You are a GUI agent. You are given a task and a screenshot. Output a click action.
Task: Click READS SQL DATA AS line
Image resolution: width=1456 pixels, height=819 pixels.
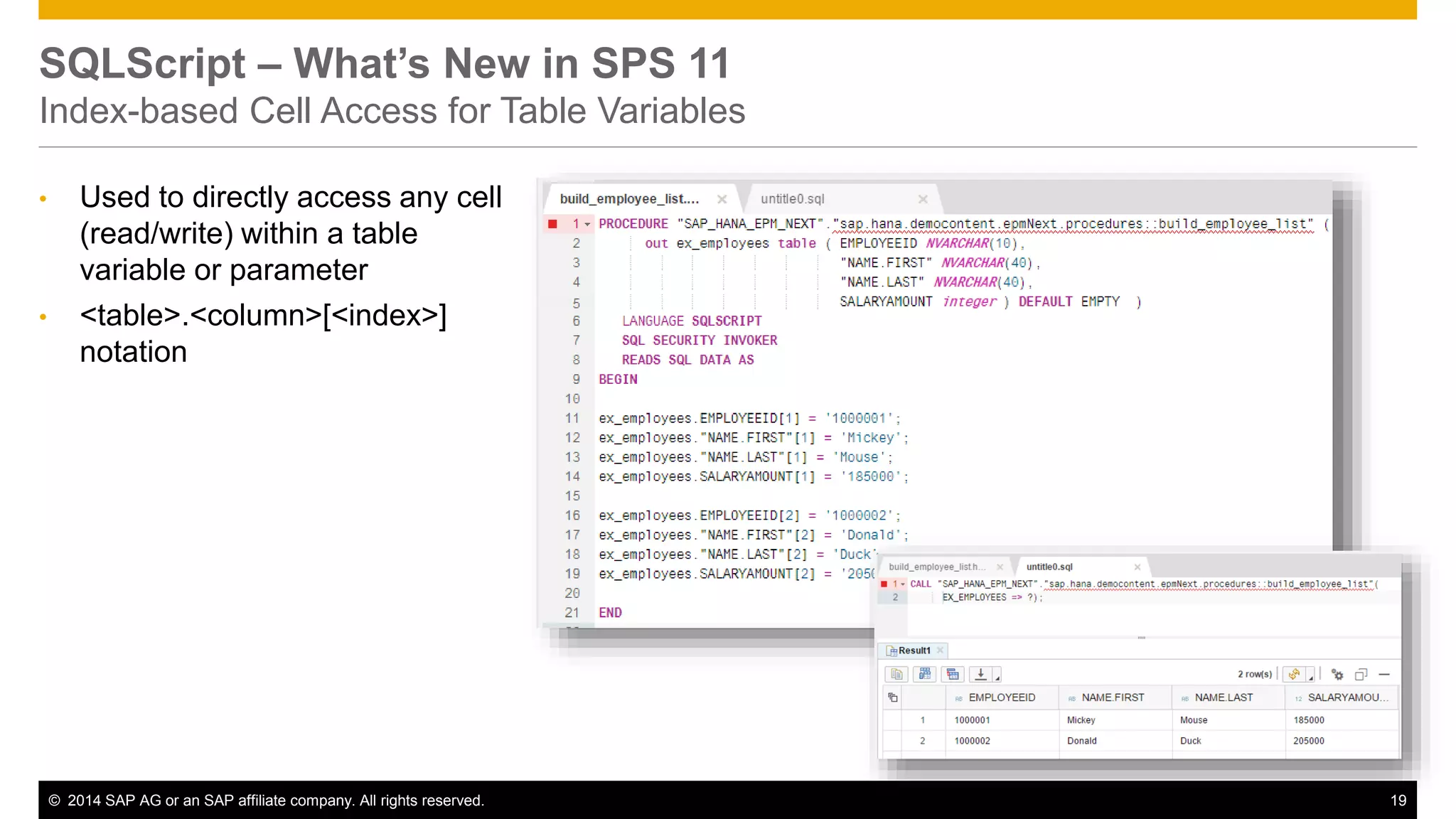click(x=687, y=360)
